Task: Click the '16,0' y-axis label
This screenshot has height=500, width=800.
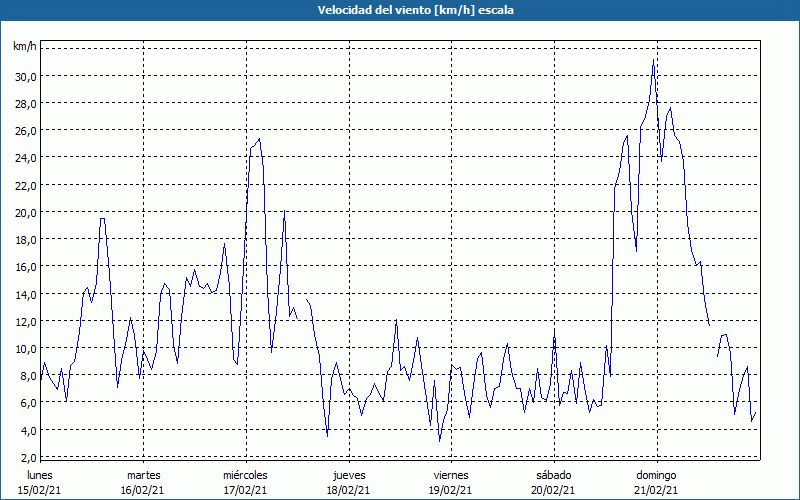Action: click(x=26, y=267)
